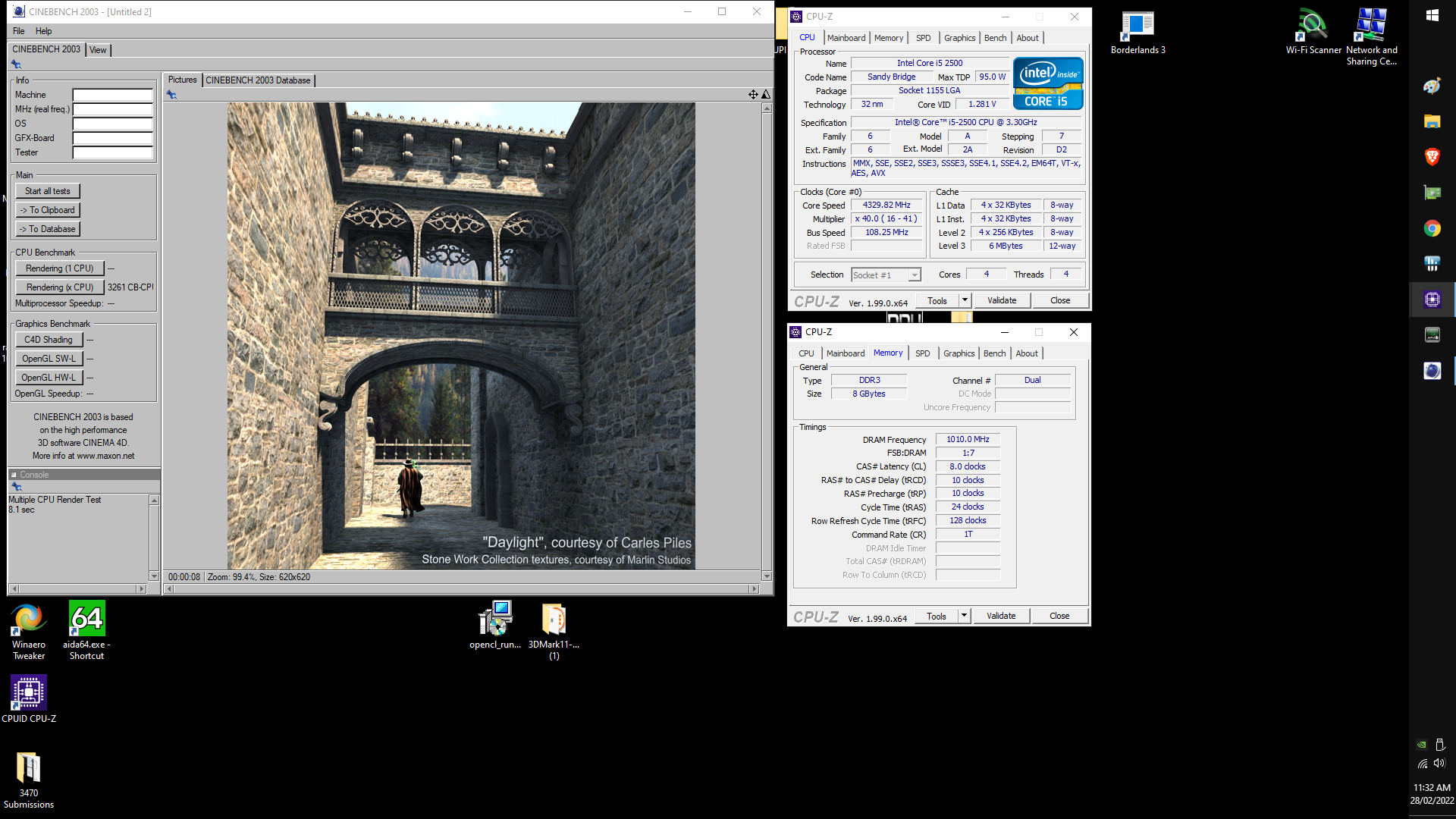Click console vertical scrollbar down arrow
The width and height of the screenshot is (1456, 819).
[154, 576]
